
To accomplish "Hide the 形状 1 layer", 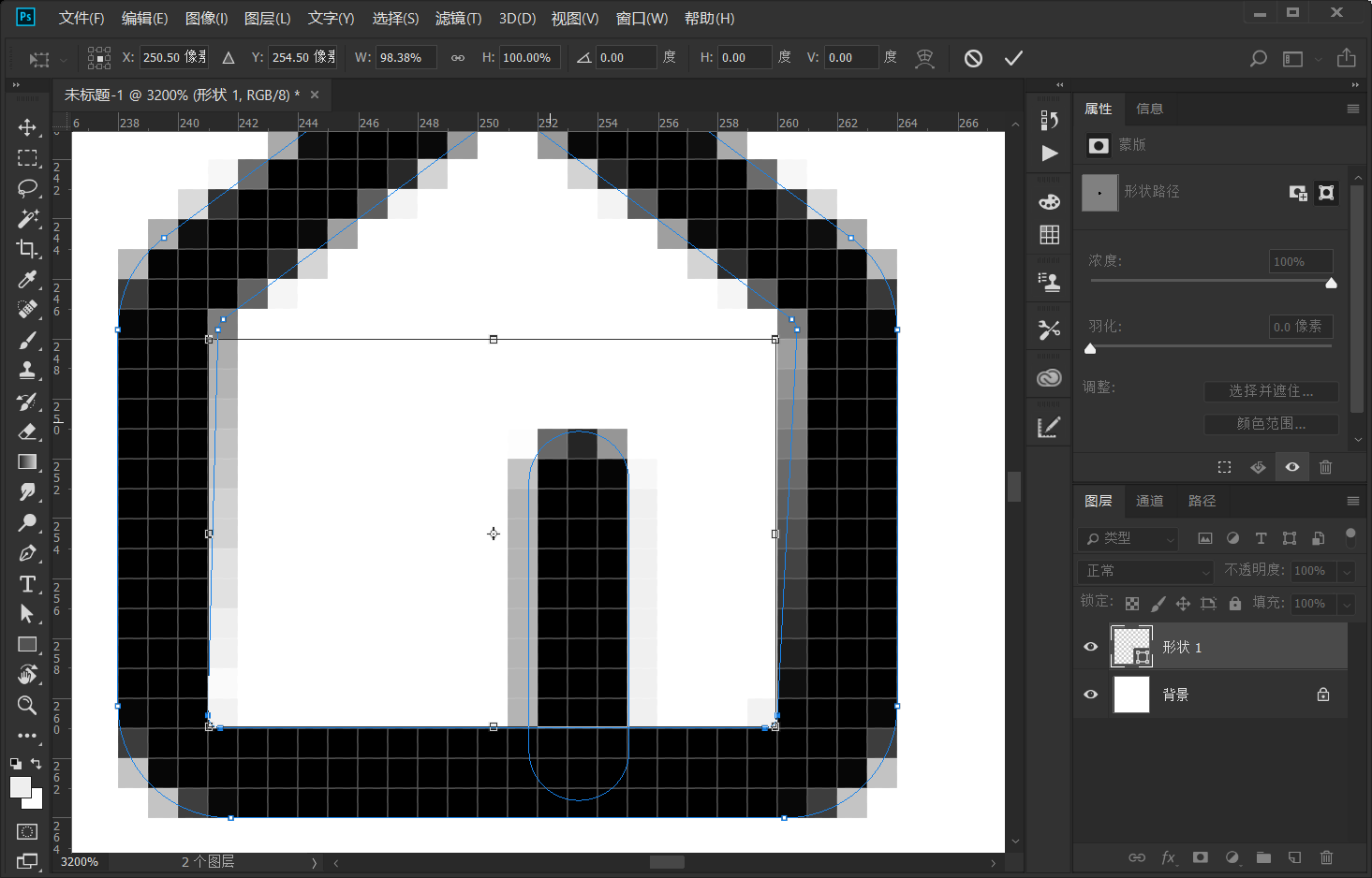I will (x=1090, y=647).
